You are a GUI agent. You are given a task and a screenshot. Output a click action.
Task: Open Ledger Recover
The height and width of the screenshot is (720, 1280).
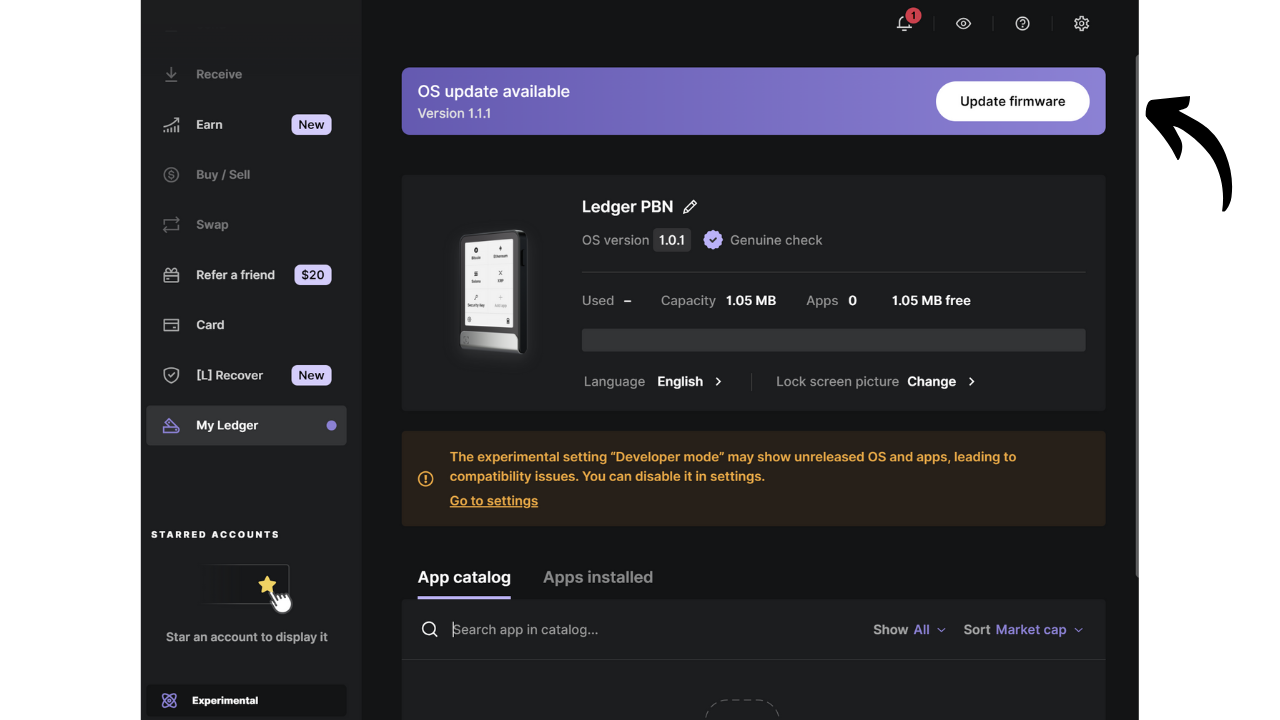tap(229, 375)
